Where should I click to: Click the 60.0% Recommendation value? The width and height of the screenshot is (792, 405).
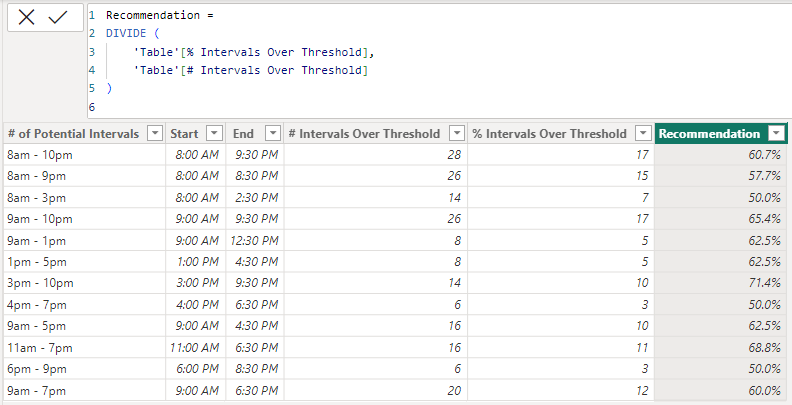tap(764, 390)
